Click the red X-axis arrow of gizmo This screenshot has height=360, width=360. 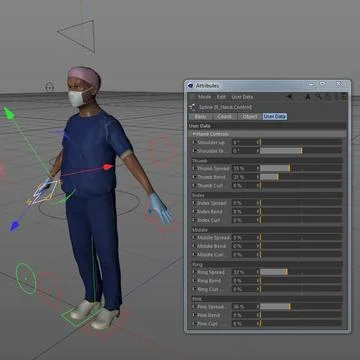click(108, 167)
